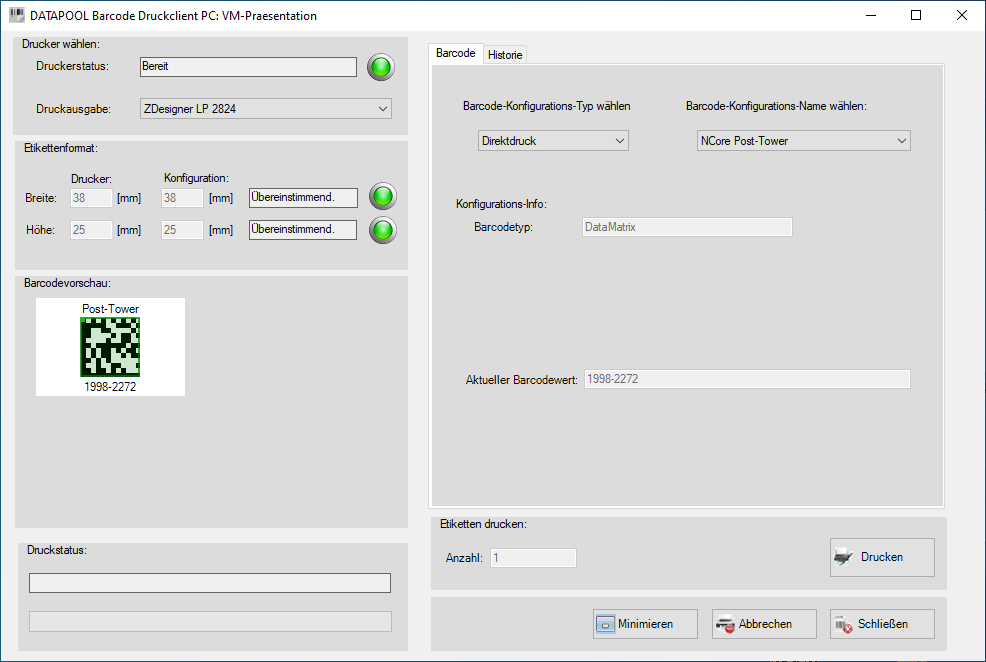The width and height of the screenshot is (986, 662).
Task: Click the icon on the Schließen button
Action: (842, 624)
